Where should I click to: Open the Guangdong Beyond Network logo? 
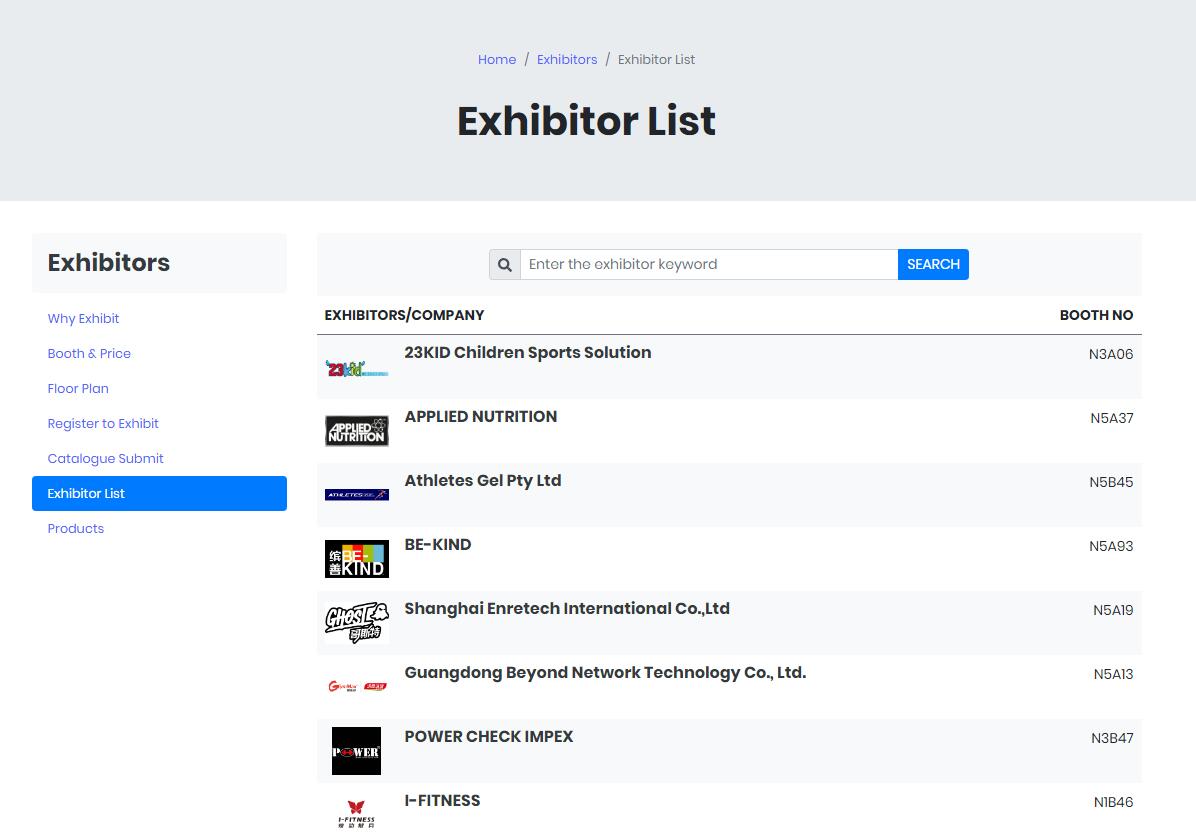click(x=357, y=686)
